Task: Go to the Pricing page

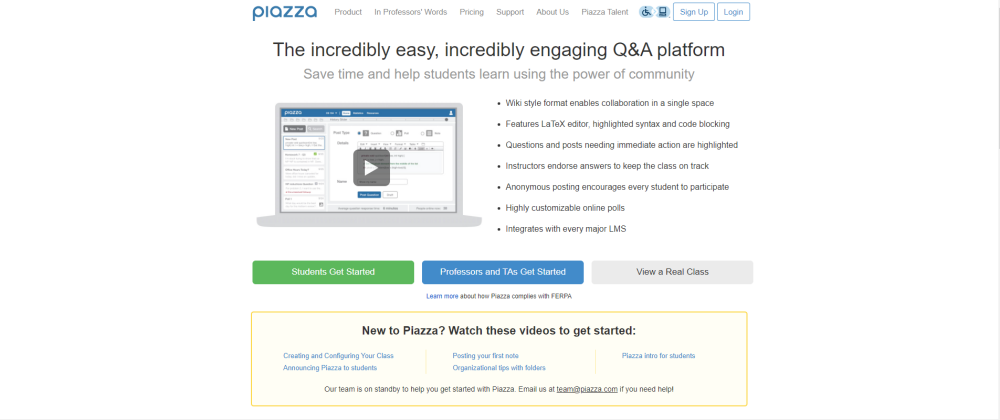Action: 471,12
